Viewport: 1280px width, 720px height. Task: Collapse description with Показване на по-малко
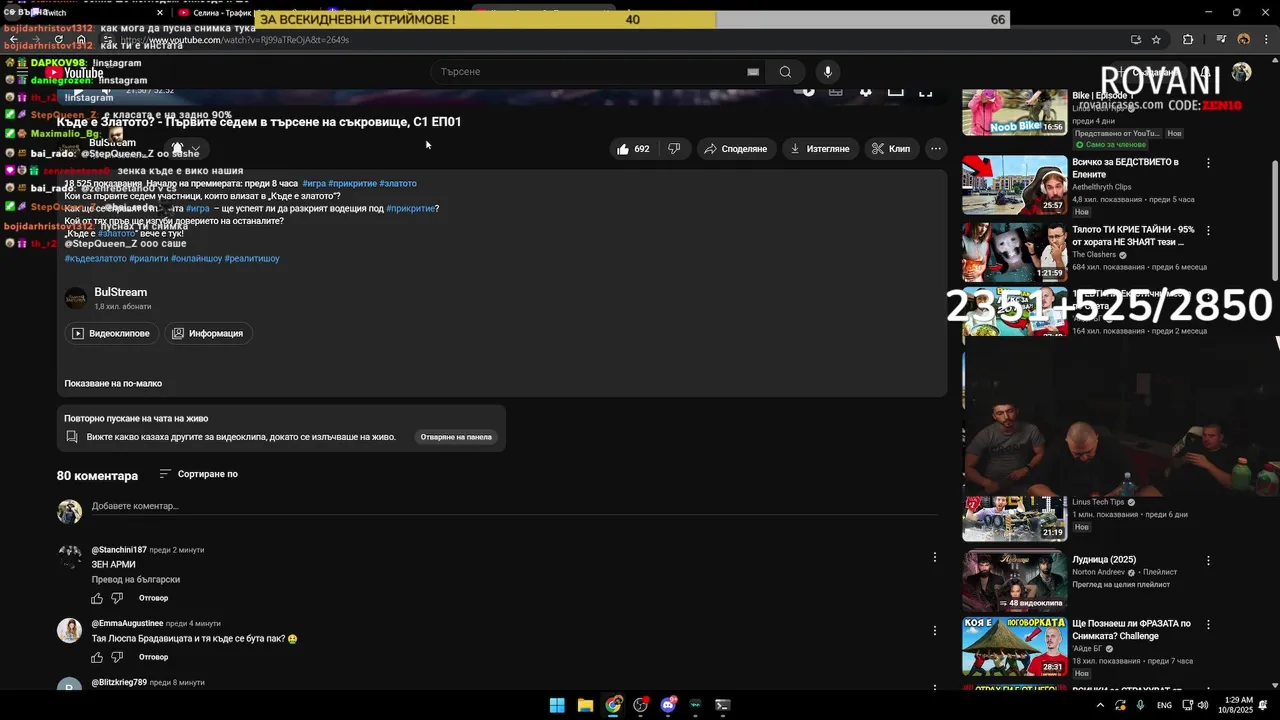click(113, 384)
